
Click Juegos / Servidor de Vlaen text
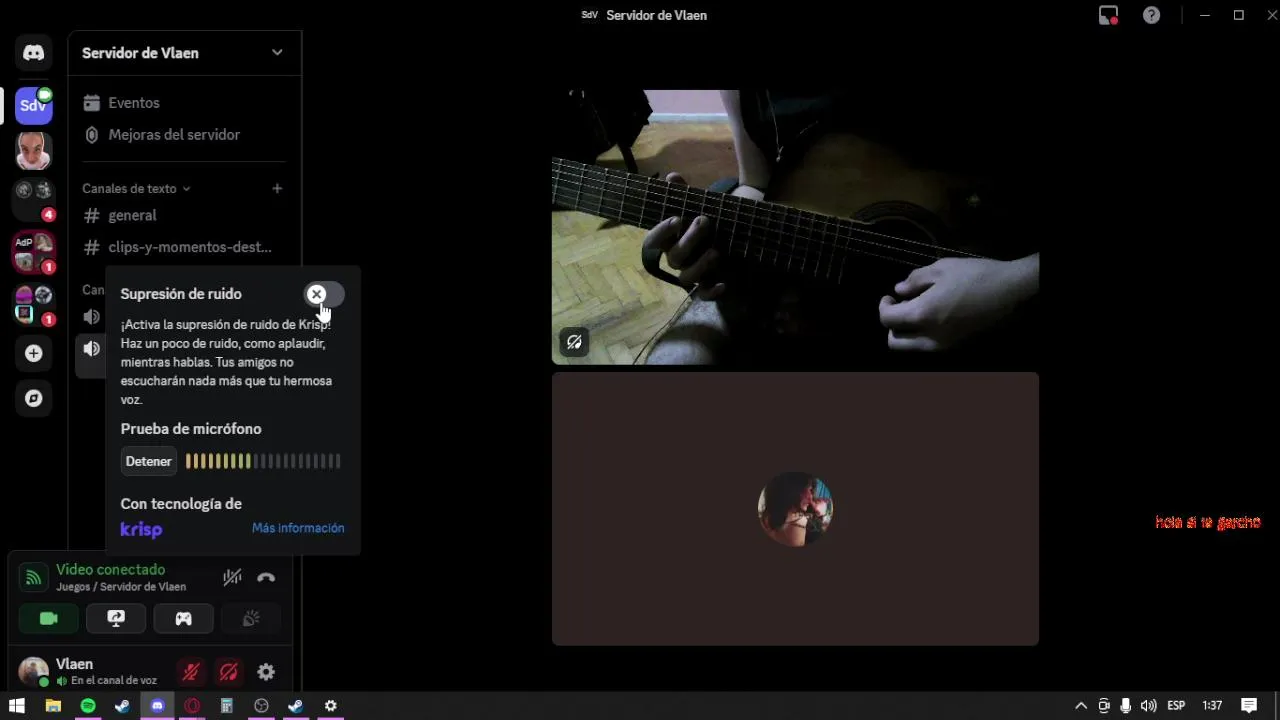coord(121,587)
